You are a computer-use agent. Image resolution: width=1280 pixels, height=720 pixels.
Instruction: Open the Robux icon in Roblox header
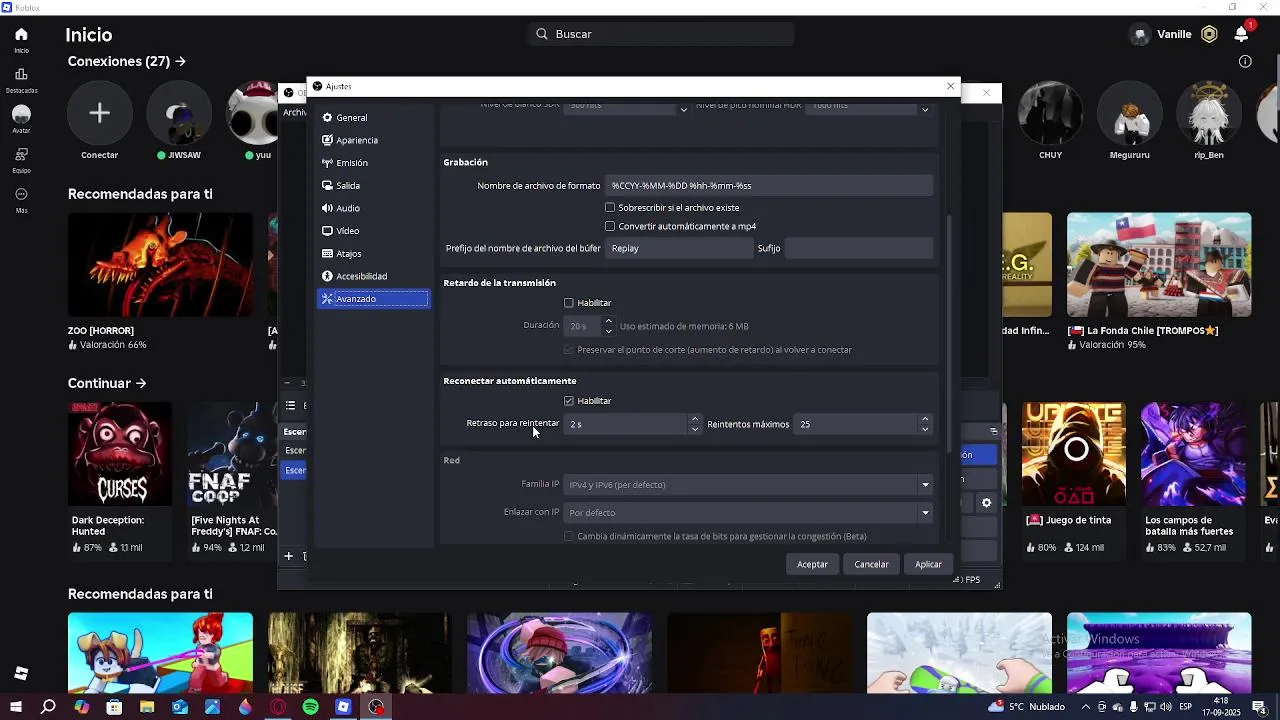pyautogui.click(x=1209, y=34)
